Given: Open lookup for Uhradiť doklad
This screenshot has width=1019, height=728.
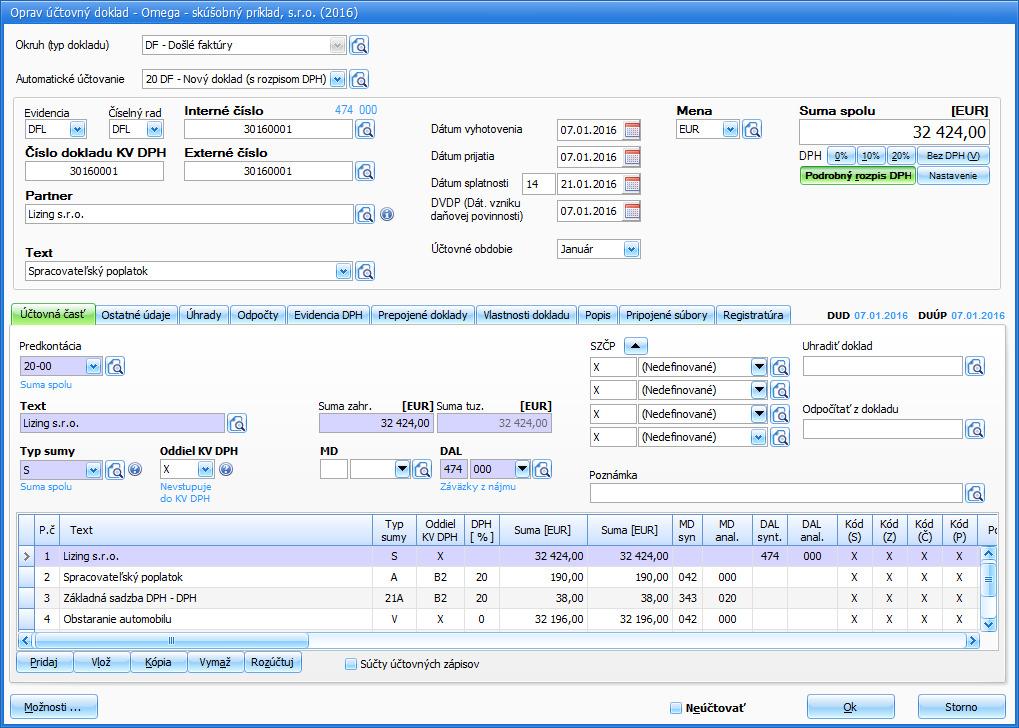Looking at the screenshot, I should (x=975, y=367).
